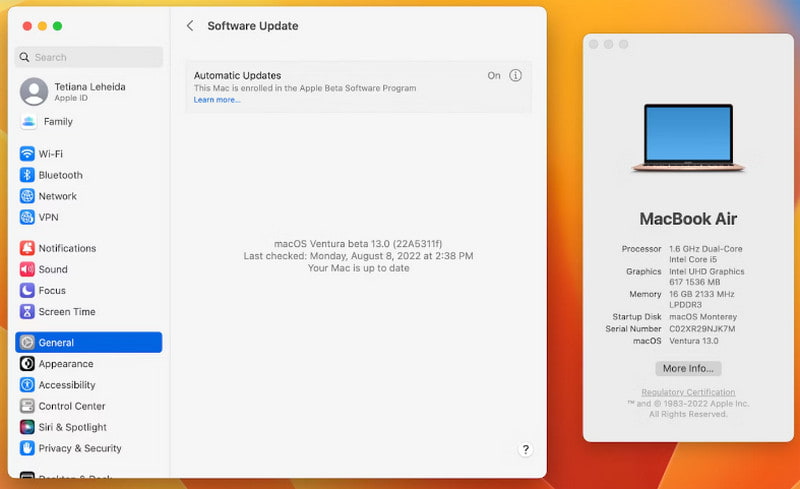
Task: Open Bluetooth settings icon
Action: 27,175
